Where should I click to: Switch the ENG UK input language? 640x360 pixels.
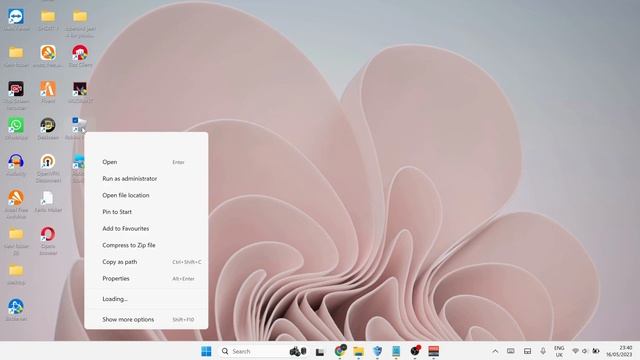(x=559, y=351)
